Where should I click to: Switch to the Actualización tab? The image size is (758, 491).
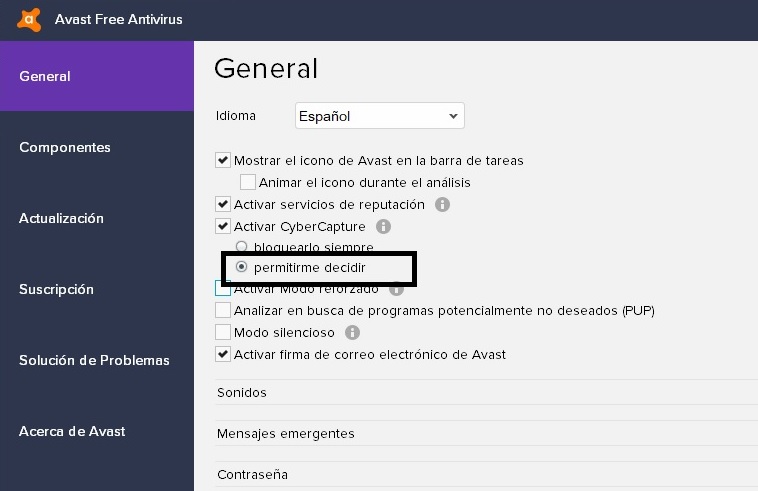point(61,219)
